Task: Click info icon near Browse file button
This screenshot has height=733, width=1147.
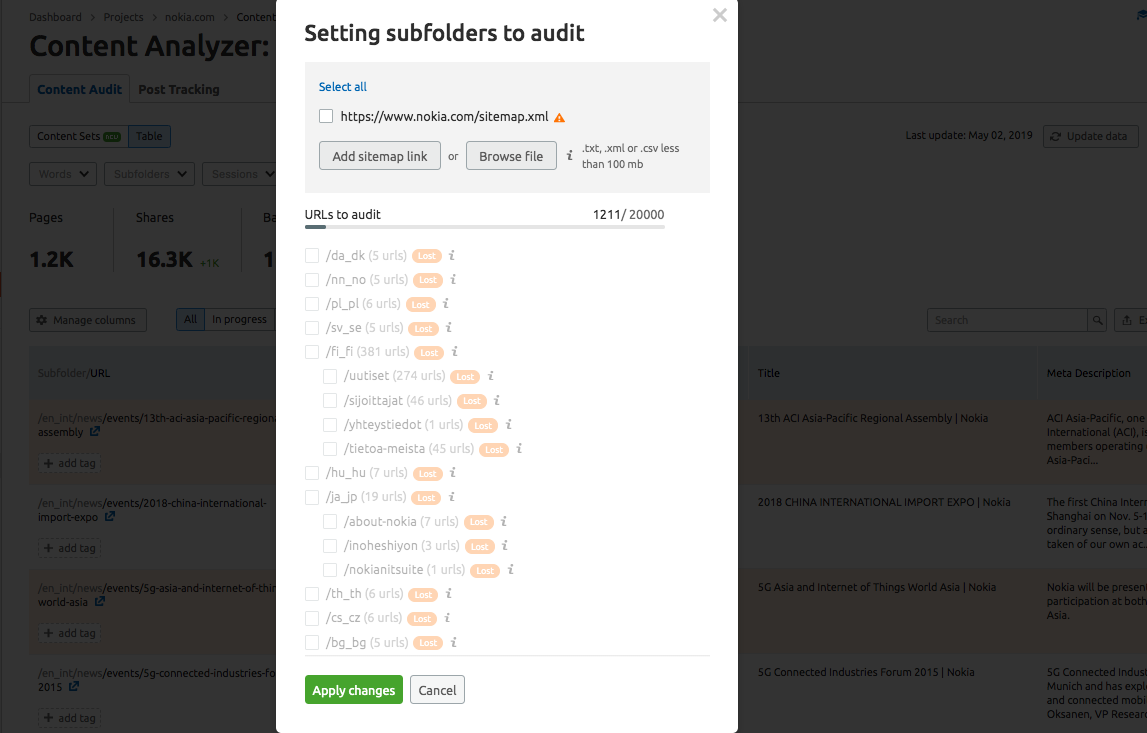Action: (x=570, y=155)
